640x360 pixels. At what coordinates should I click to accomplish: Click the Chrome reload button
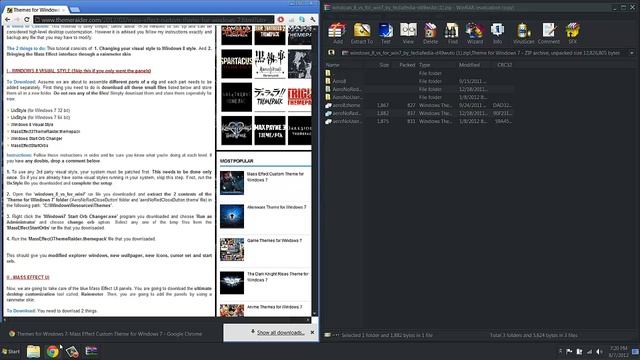(27, 20)
